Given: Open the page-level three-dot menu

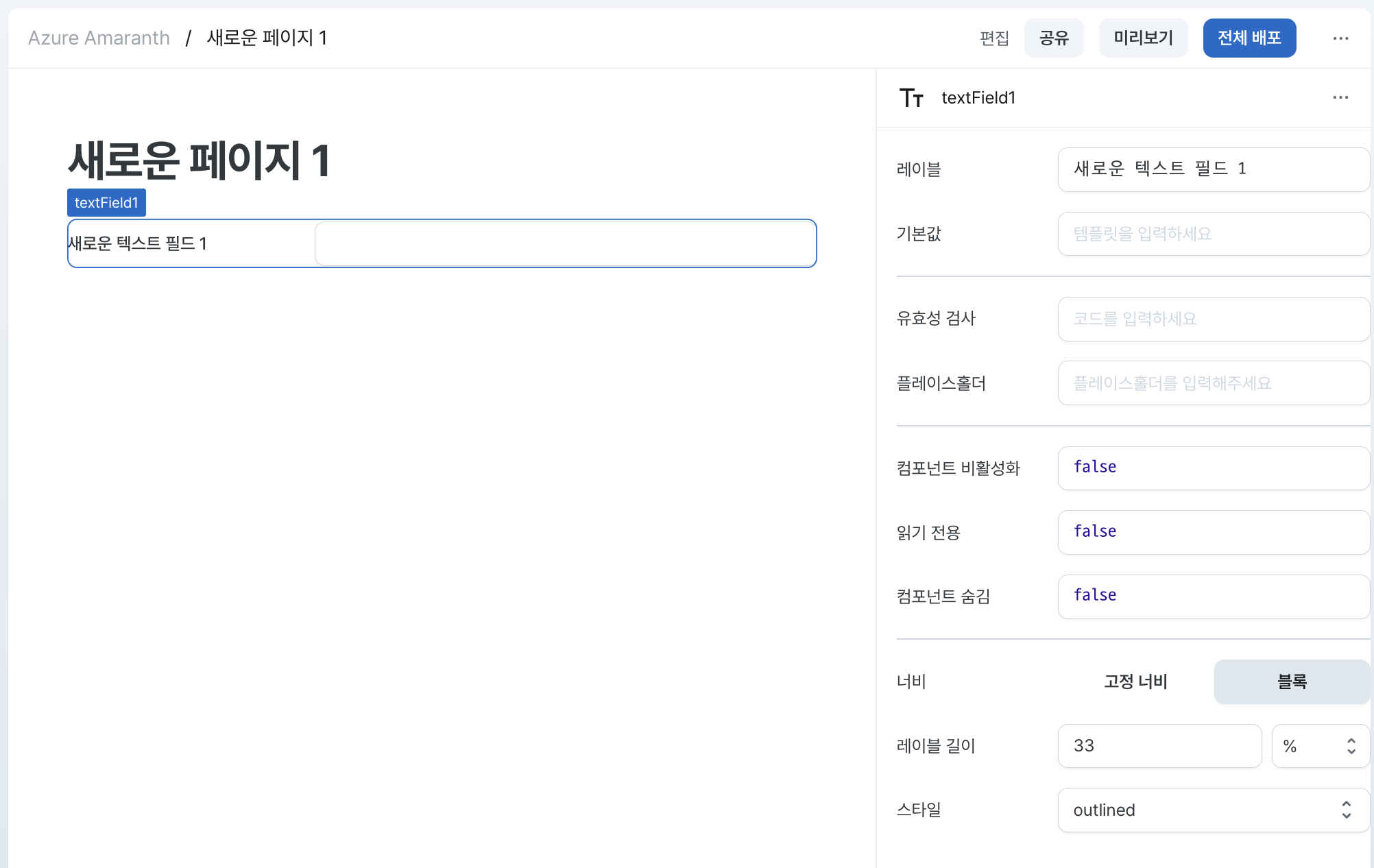Looking at the screenshot, I should point(1341,38).
